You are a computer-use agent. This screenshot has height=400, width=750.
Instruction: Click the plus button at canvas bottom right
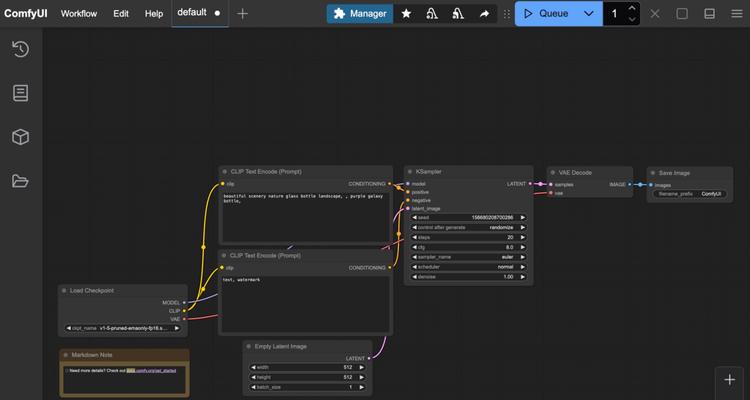pyautogui.click(x=729, y=380)
